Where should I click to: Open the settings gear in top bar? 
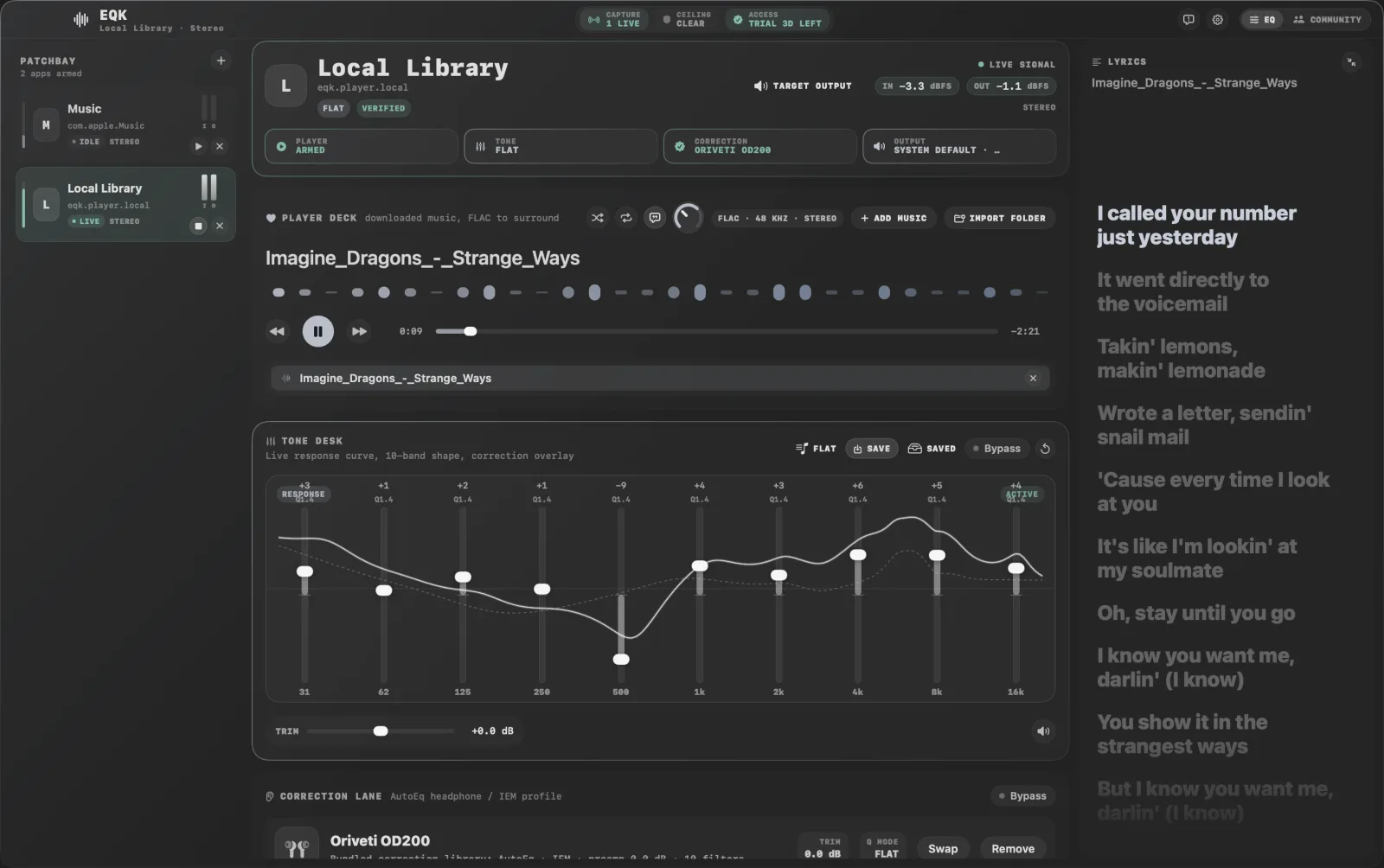(1217, 19)
